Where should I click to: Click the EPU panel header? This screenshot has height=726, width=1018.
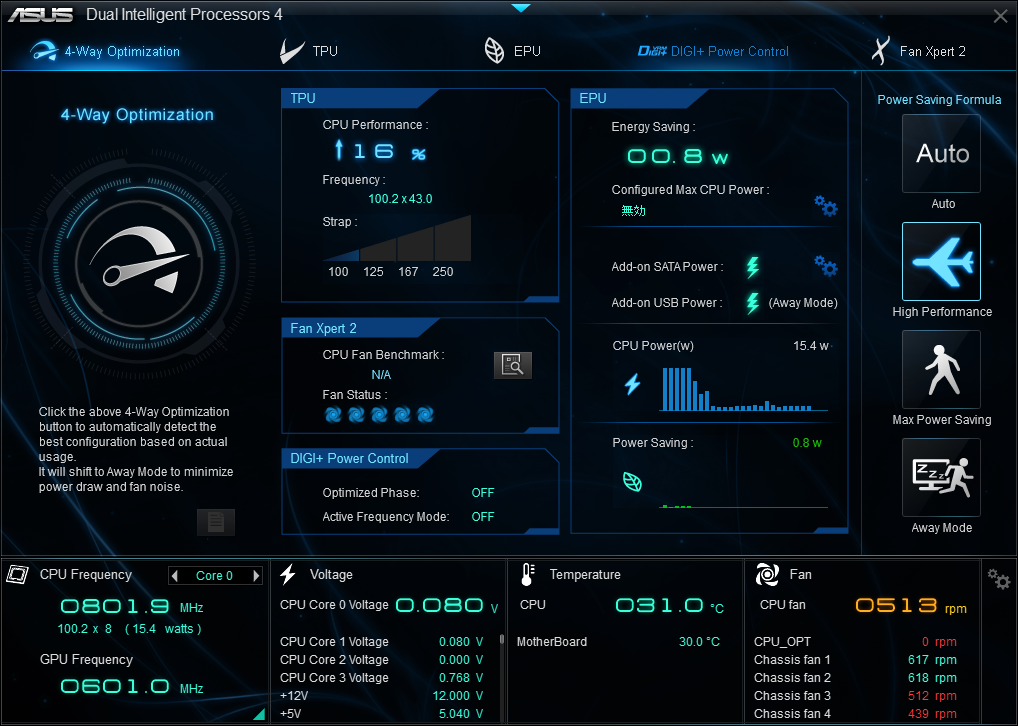[639, 98]
